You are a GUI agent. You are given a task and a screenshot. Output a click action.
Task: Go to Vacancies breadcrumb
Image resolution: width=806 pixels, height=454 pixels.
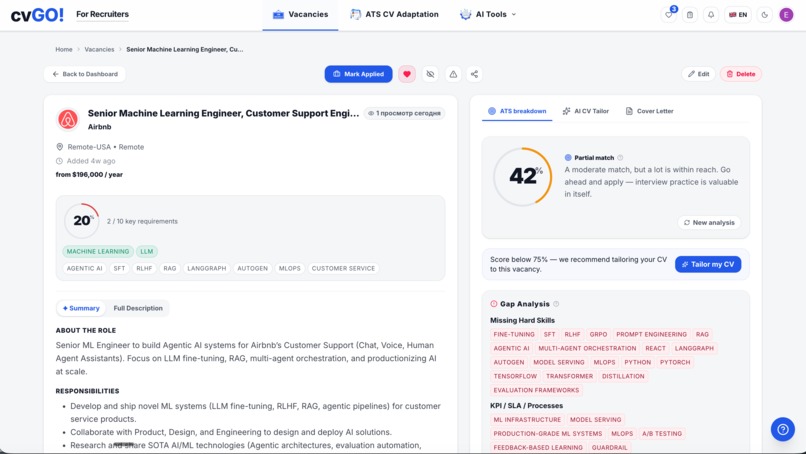click(99, 49)
